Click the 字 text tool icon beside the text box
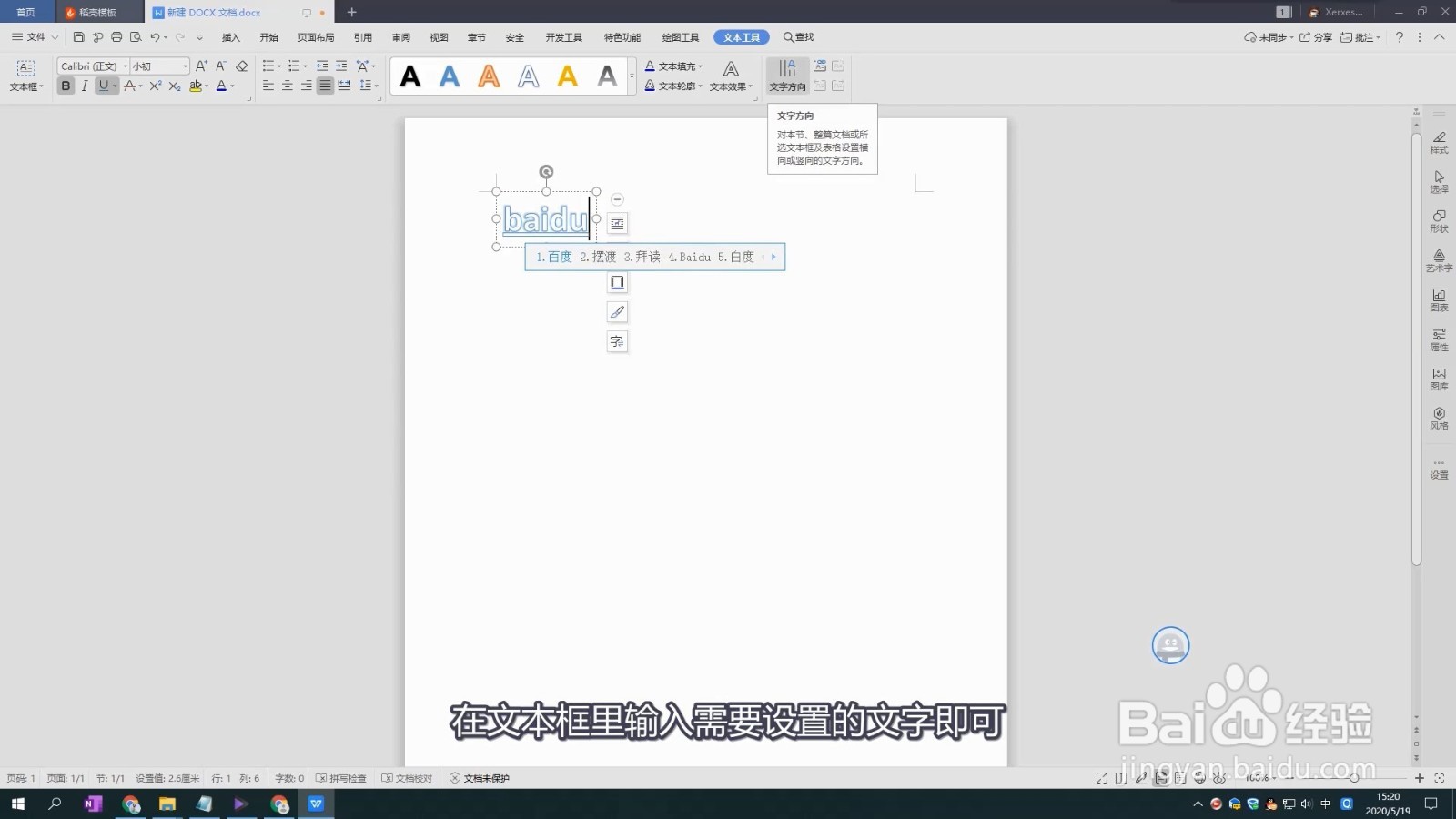 click(617, 341)
